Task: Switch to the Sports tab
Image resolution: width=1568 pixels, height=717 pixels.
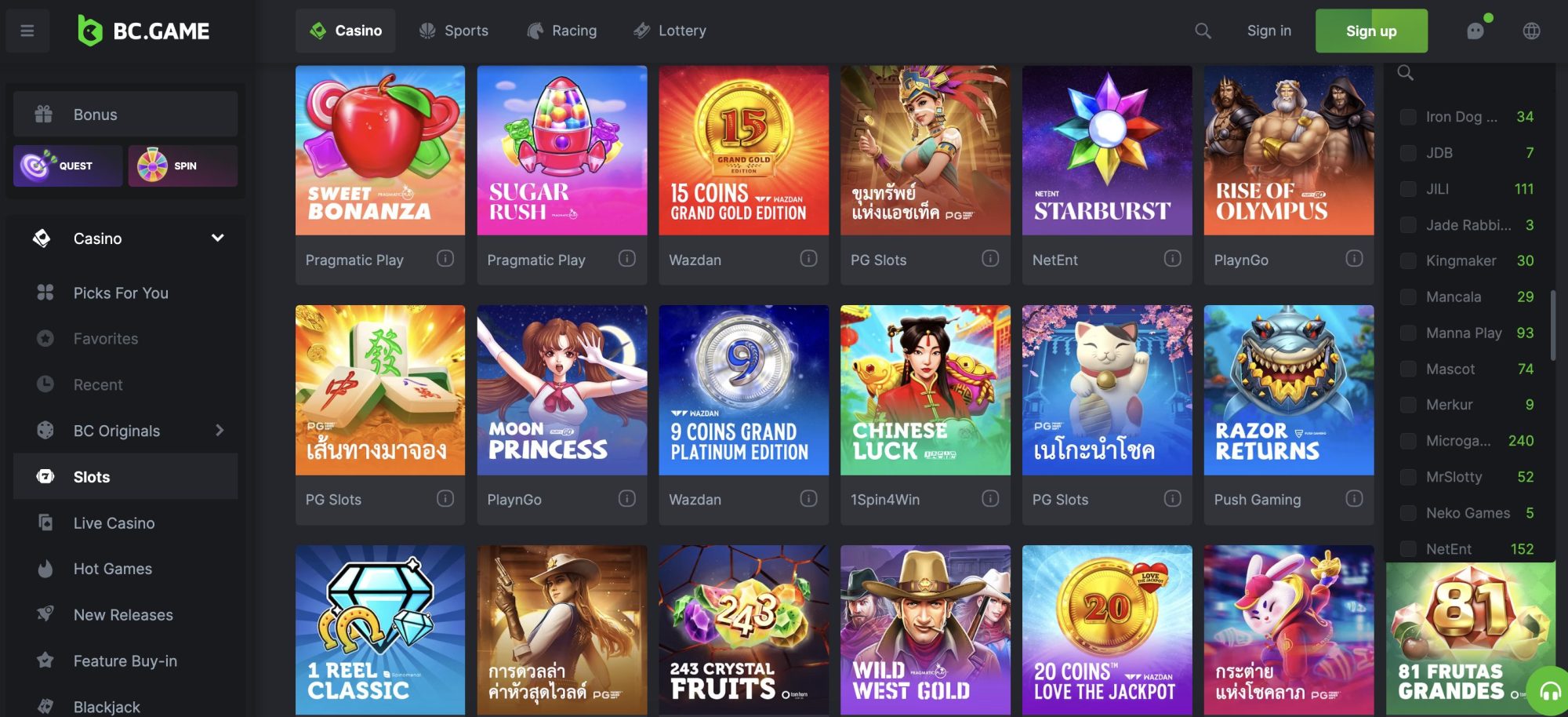Action: pos(454,31)
